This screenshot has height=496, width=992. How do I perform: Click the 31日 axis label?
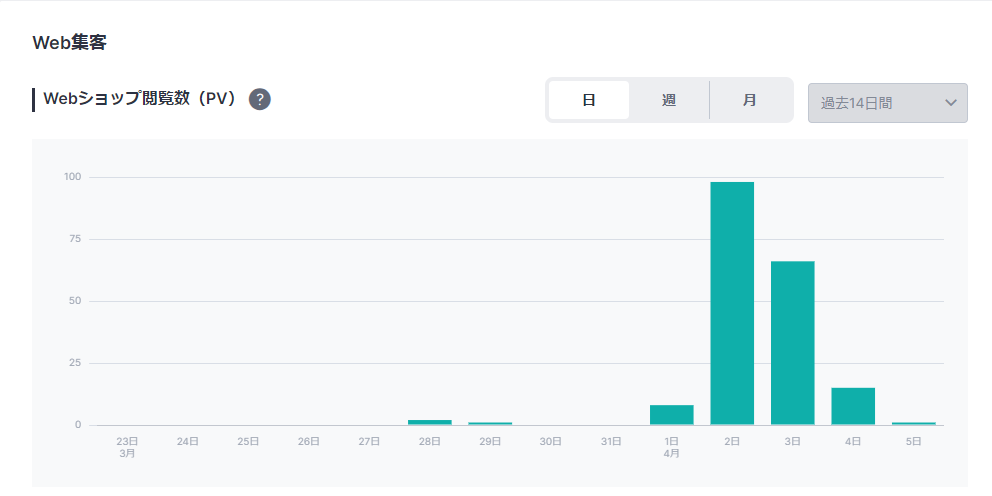[611, 442]
